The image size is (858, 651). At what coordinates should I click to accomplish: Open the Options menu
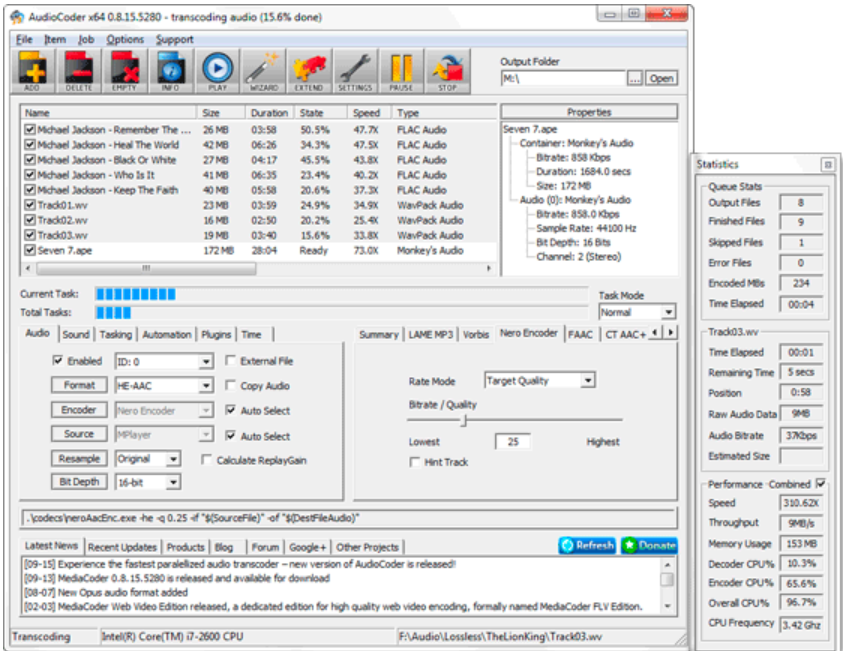point(125,39)
